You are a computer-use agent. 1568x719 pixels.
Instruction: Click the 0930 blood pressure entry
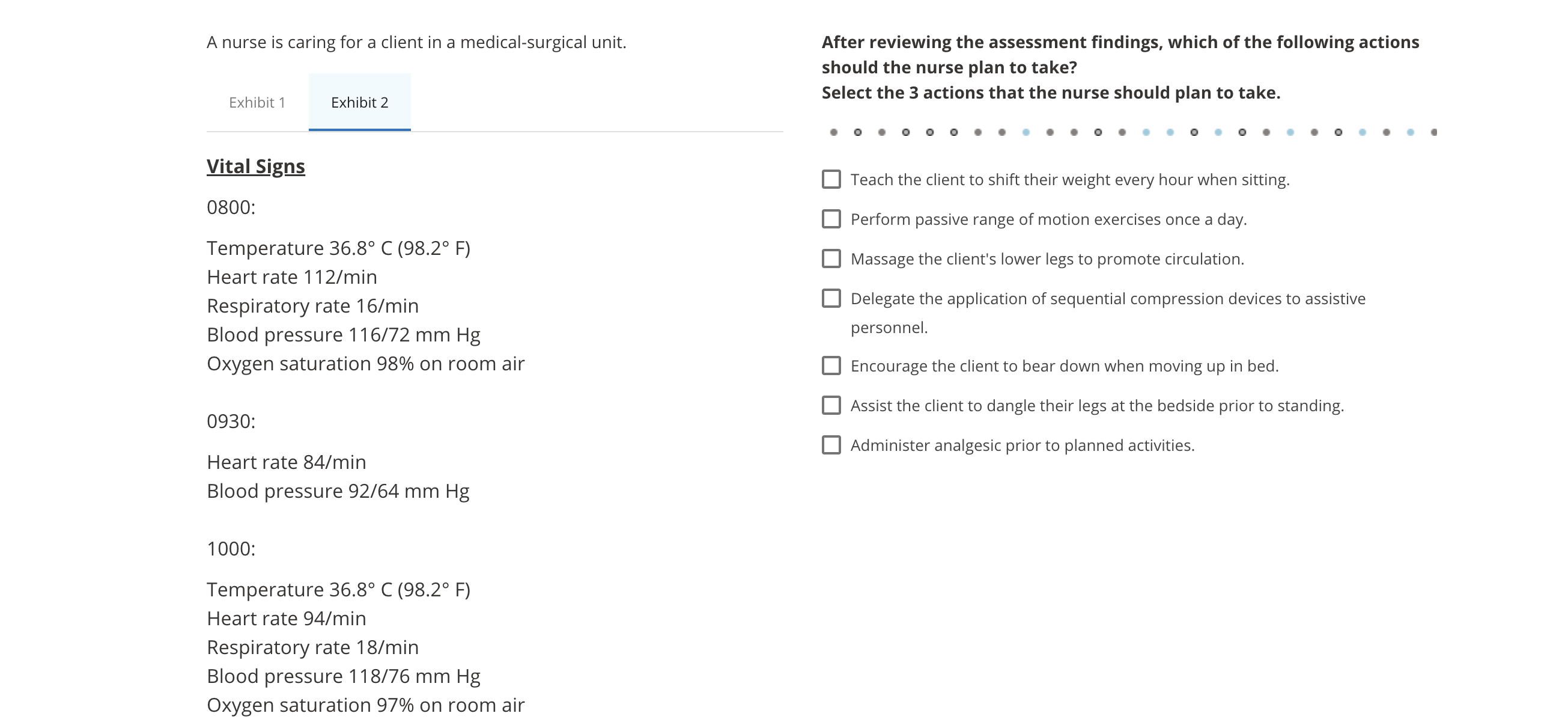(x=337, y=489)
